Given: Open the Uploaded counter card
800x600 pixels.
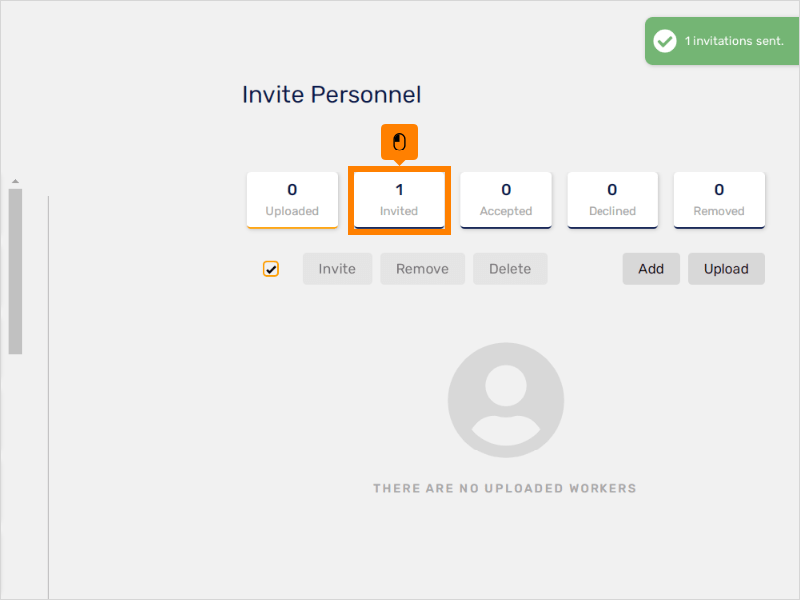Looking at the screenshot, I should (292, 199).
